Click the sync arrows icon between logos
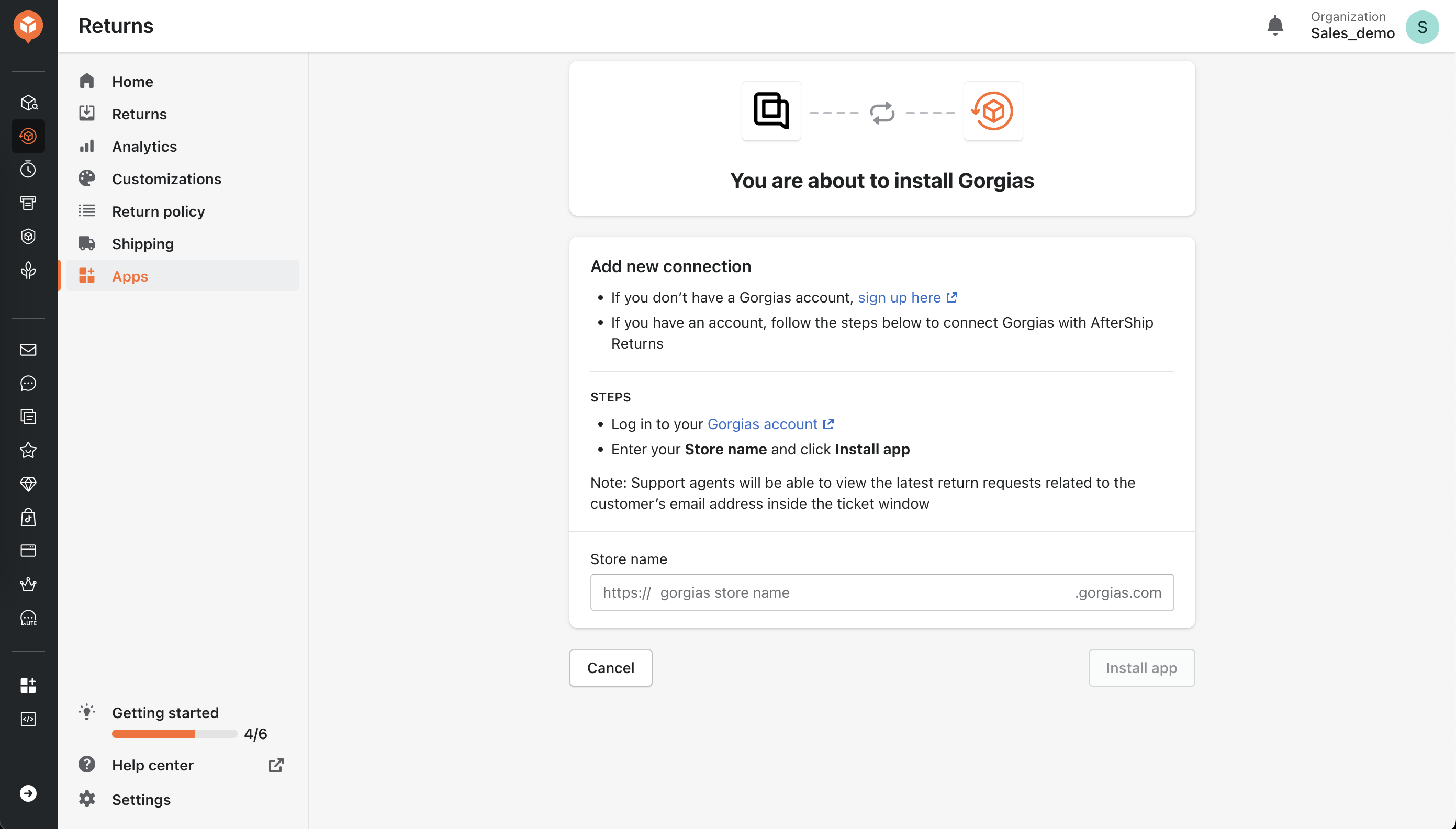 [882, 113]
